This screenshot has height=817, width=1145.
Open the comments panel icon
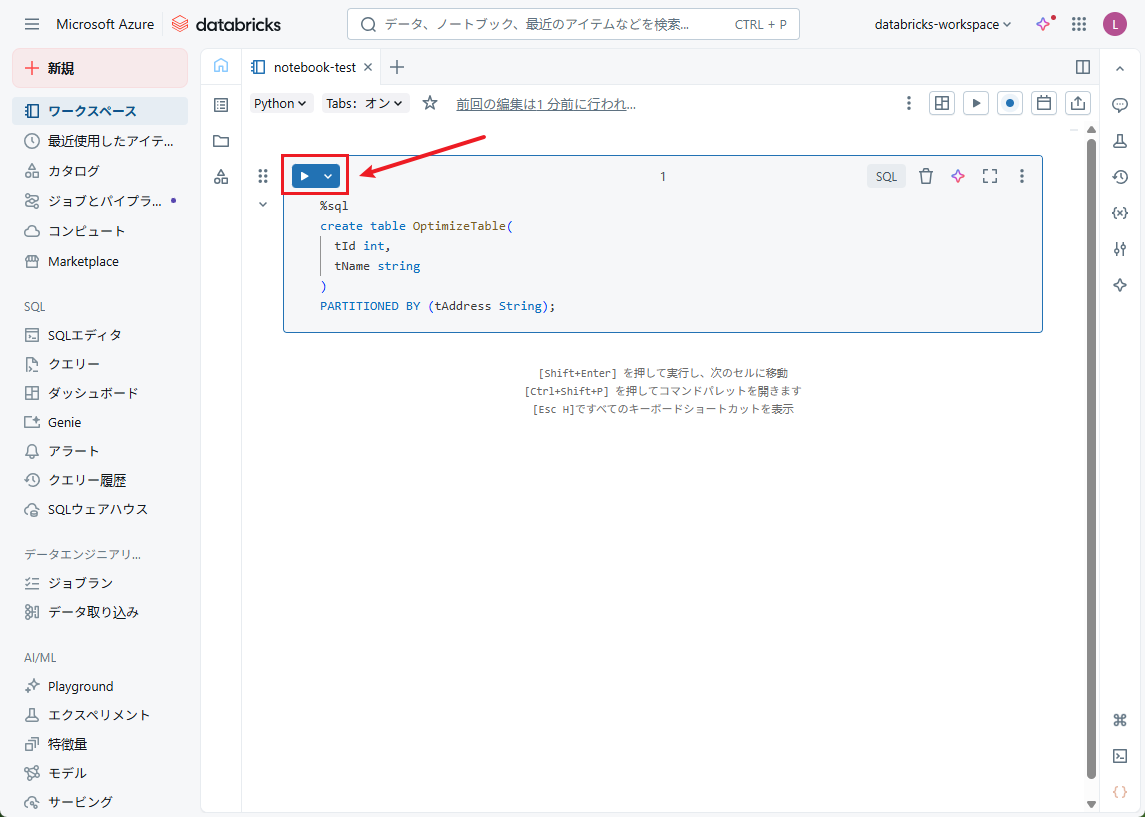point(1120,105)
